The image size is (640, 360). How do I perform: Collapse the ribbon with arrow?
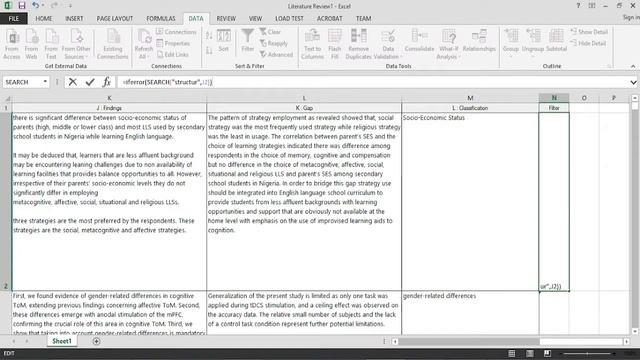tap(633, 66)
